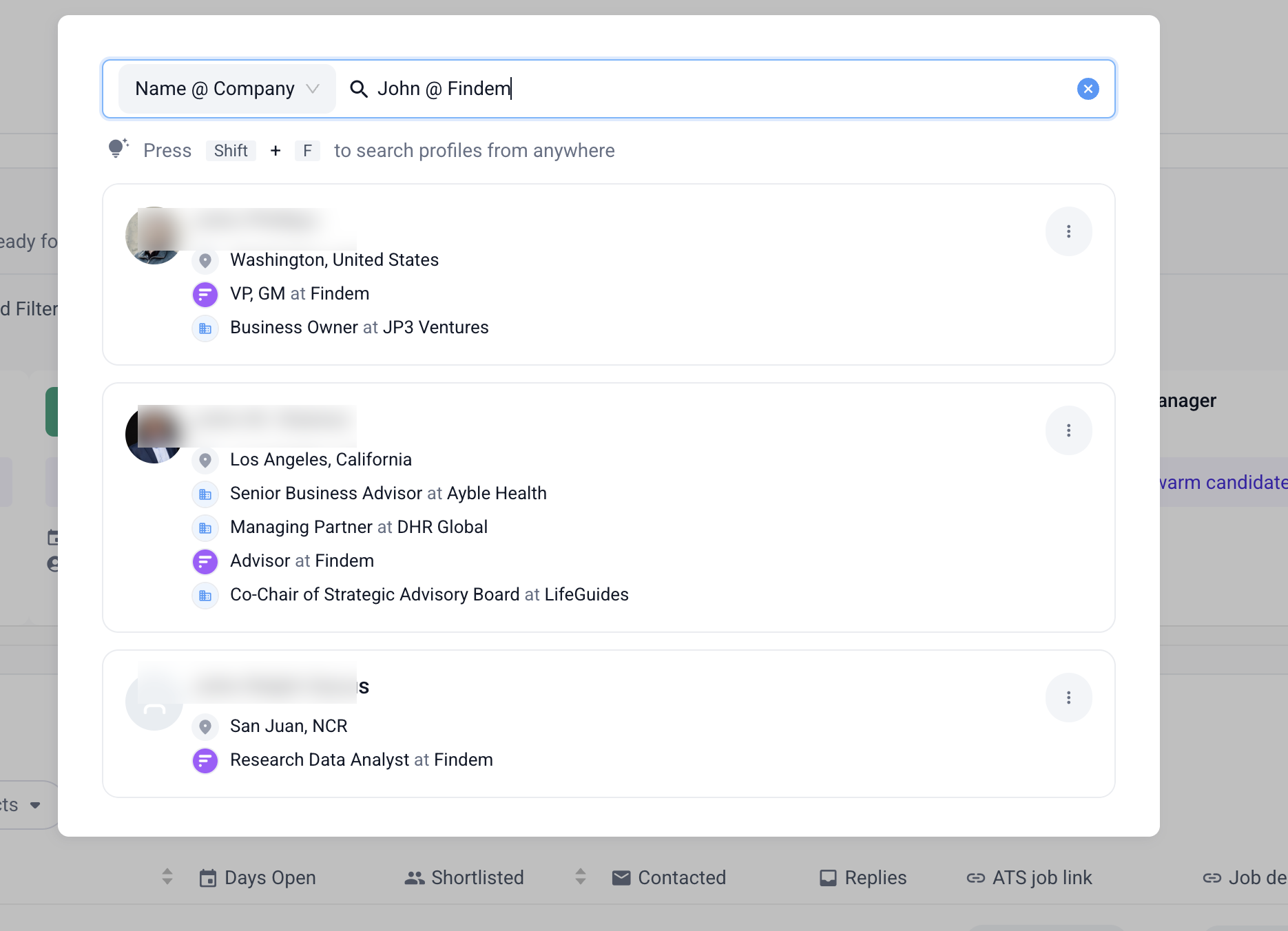Click the building icon beside Business Owner at JP3 Ventures

click(x=205, y=328)
